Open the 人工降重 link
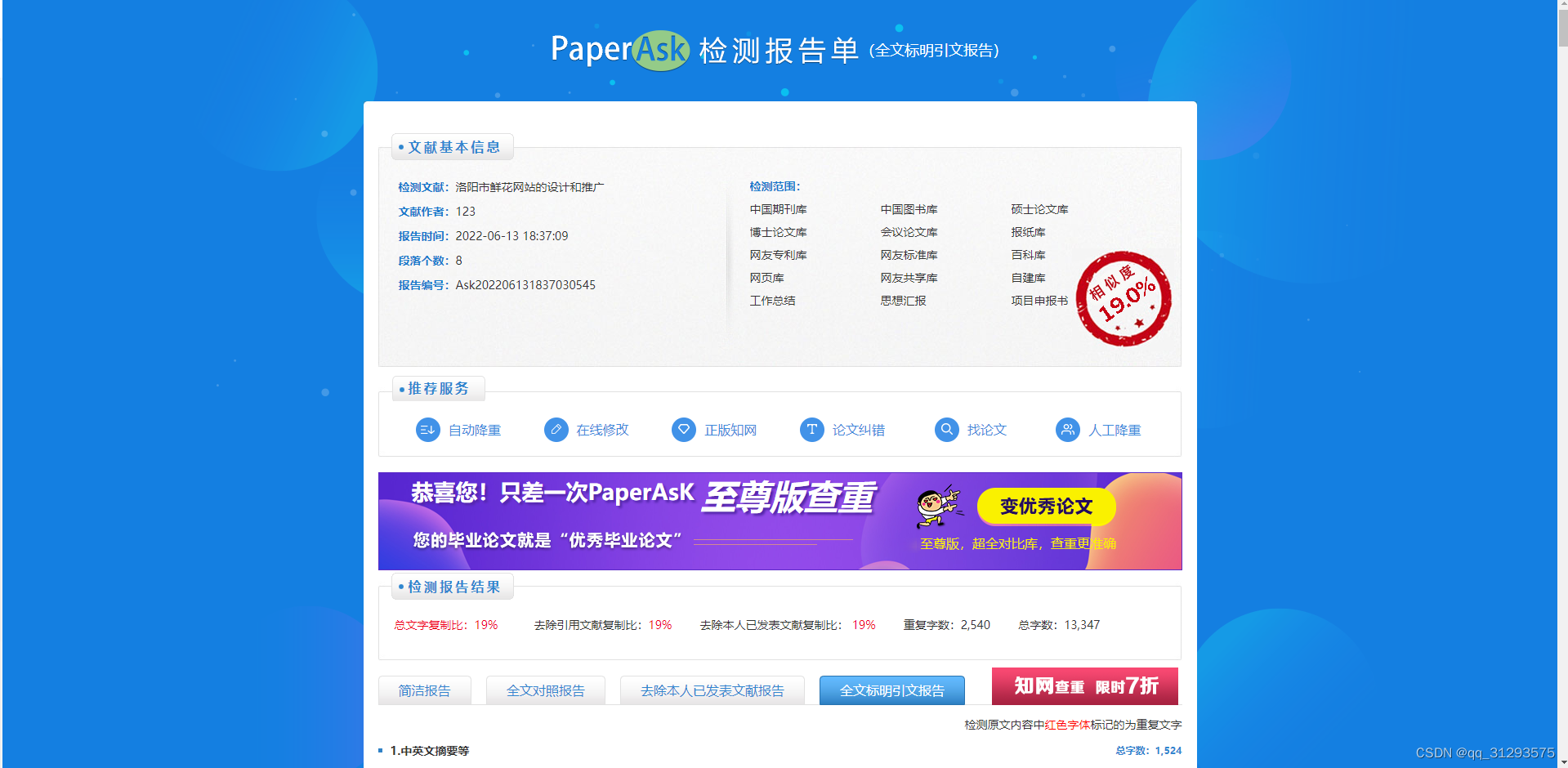This screenshot has width=1568, height=768. (1115, 431)
